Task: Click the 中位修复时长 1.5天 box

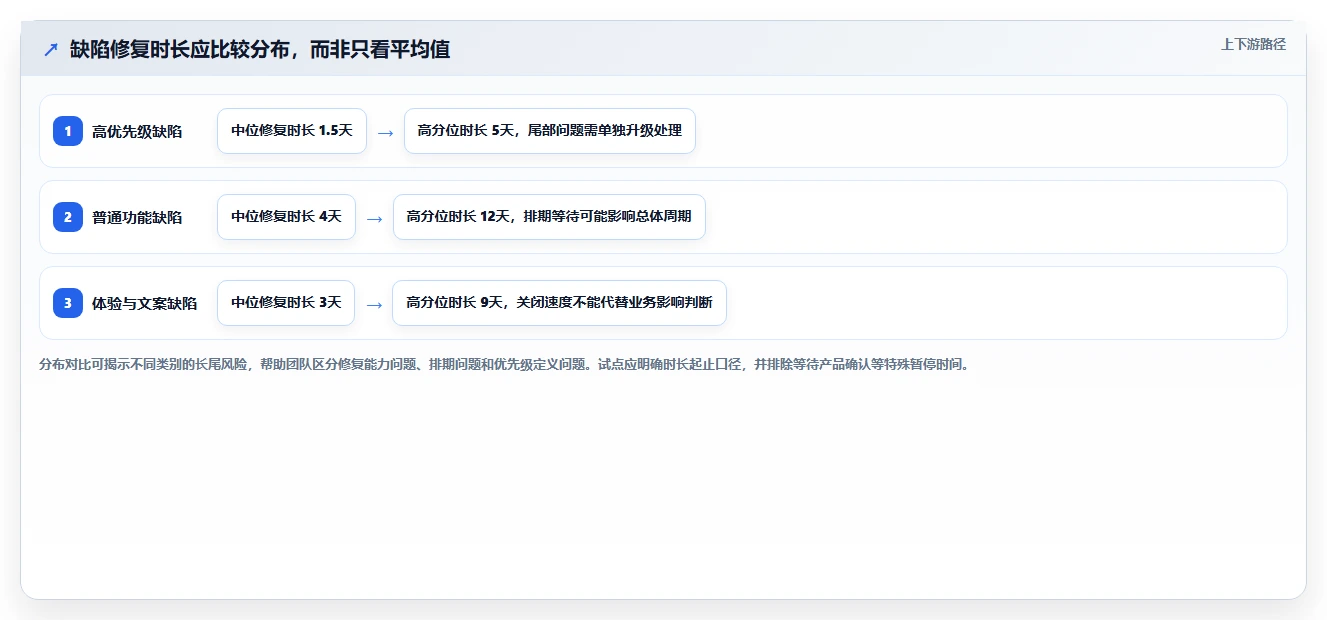Action: pos(292,131)
